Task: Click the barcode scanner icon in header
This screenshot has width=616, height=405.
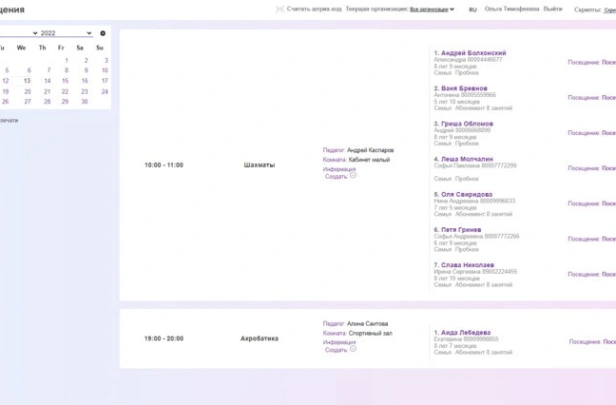Action: (x=280, y=9)
